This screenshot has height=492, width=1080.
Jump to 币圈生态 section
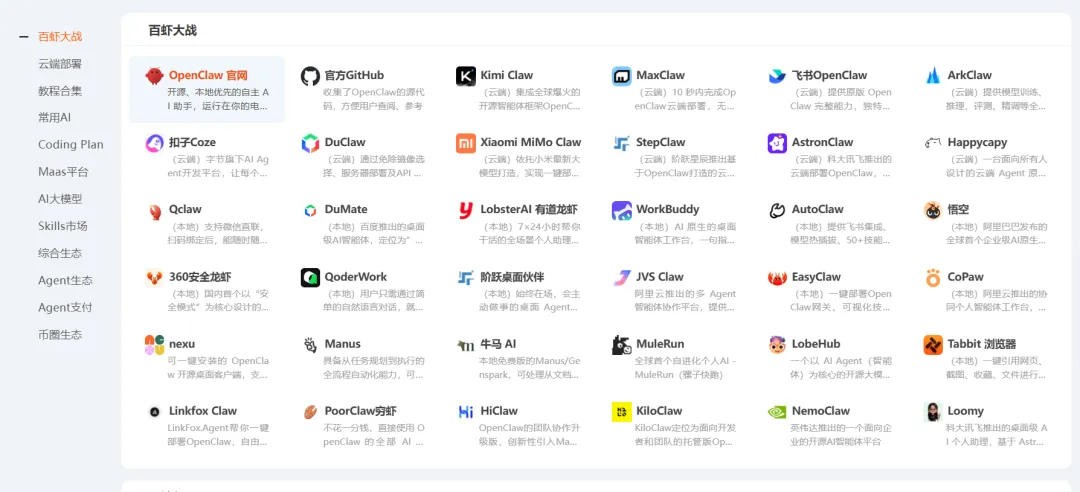[60, 335]
